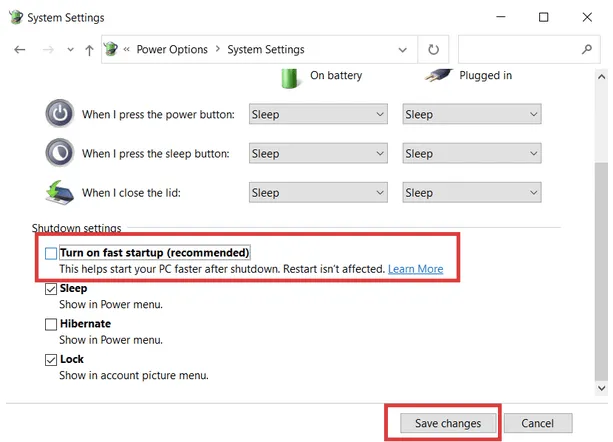Image resolution: width=613 pixels, height=442 pixels.
Task: Click the laptop lid close icon
Action: tap(59, 192)
